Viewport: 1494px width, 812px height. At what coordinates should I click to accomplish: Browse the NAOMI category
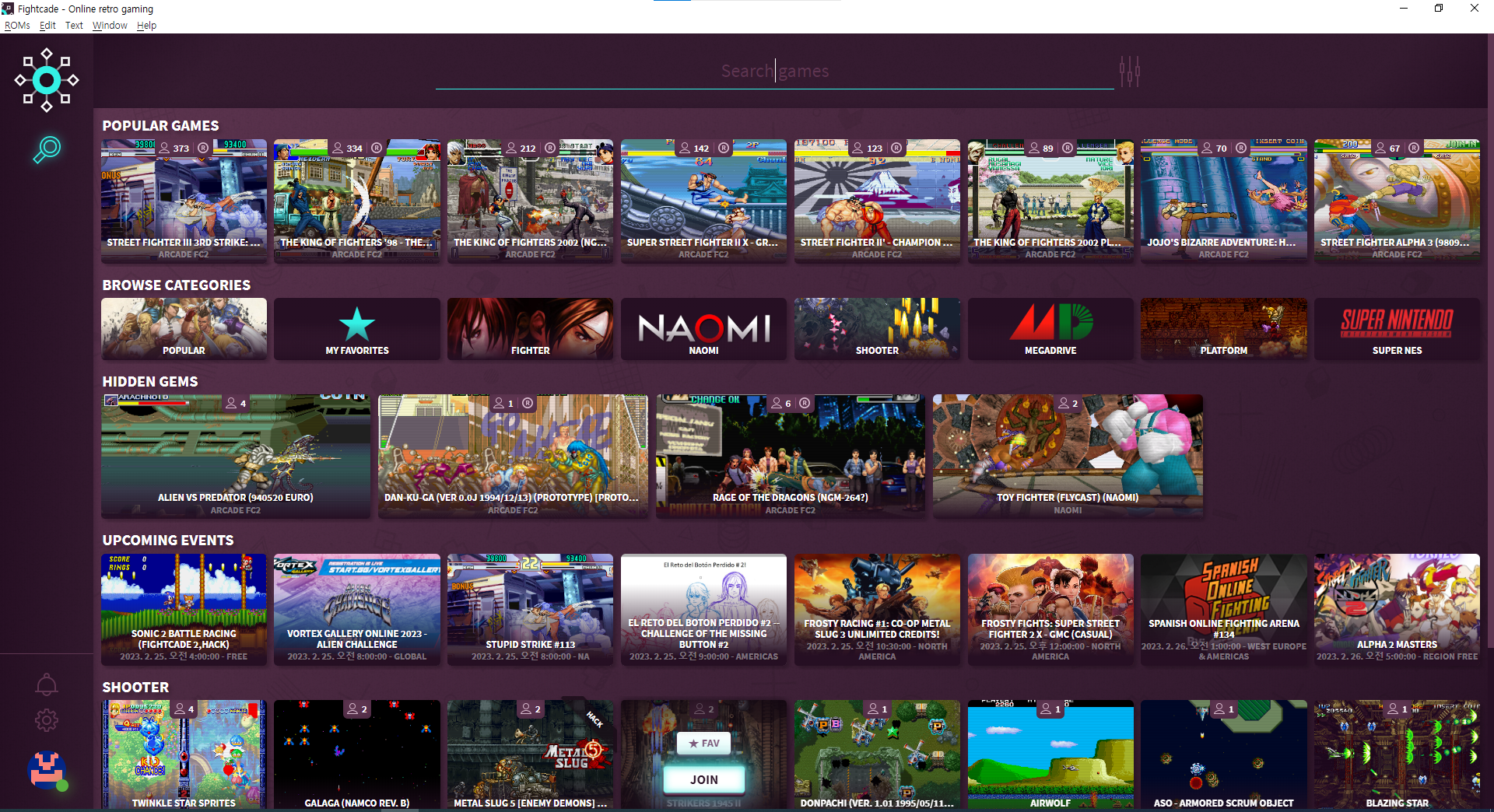[x=703, y=329]
